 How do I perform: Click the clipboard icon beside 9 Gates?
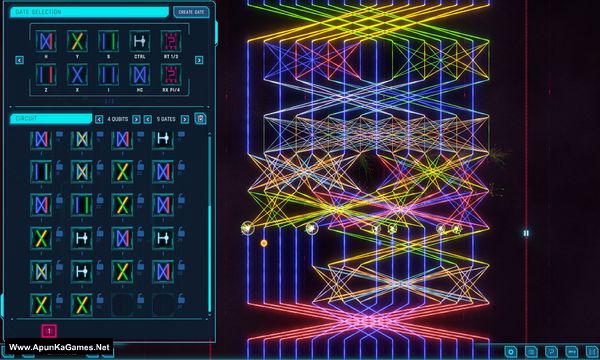[200, 119]
